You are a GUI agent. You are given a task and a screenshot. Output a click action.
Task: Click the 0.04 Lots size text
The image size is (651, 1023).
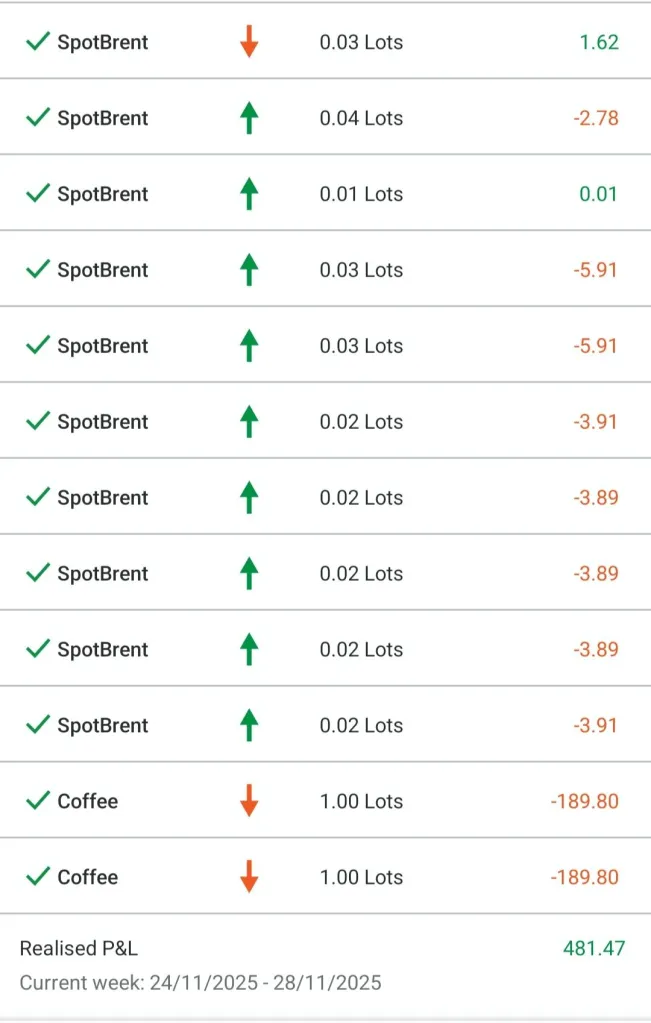[x=361, y=118]
